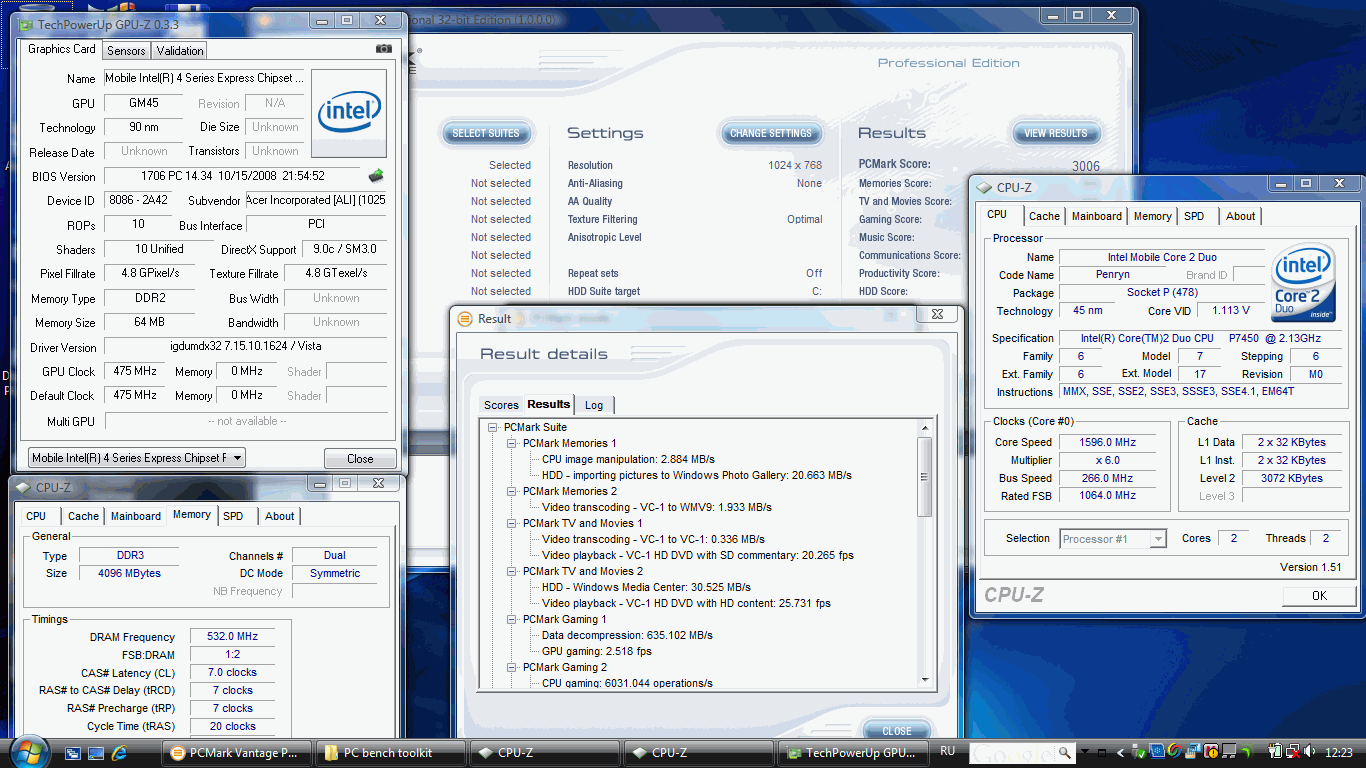The width and height of the screenshot is (1366, 768).
Task: Collapse the PCMark Gaming 2 node
Action: coord(512,667)
